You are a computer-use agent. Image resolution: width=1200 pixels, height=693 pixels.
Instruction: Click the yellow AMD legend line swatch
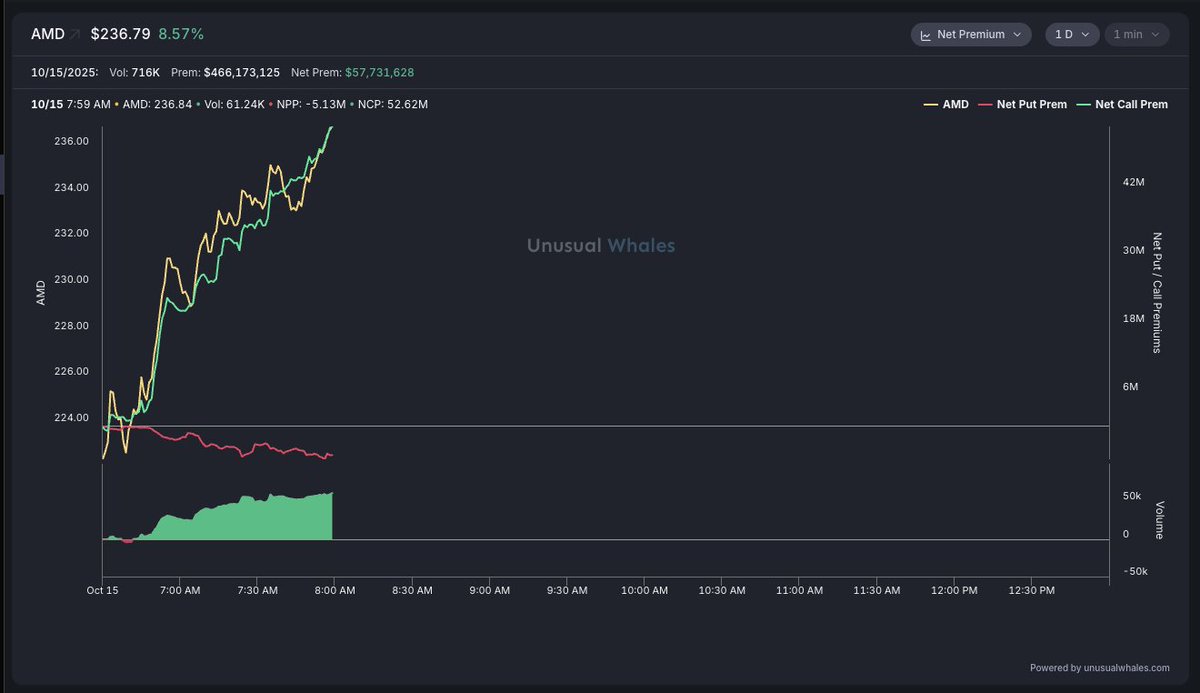point(930,104)
